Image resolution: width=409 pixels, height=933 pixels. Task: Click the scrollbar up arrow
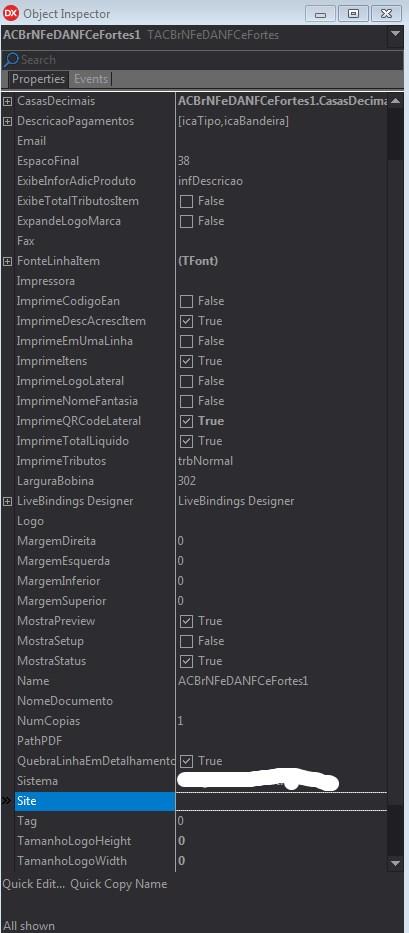pos(395,101)
